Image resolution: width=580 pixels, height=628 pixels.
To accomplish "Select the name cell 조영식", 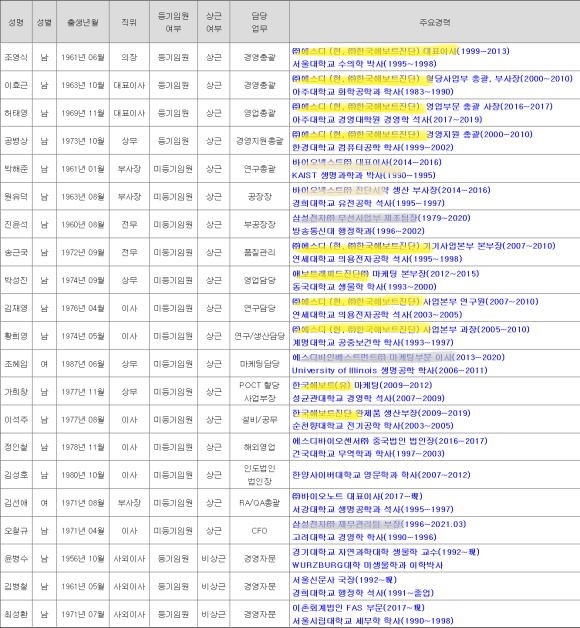I will (16, 57).
